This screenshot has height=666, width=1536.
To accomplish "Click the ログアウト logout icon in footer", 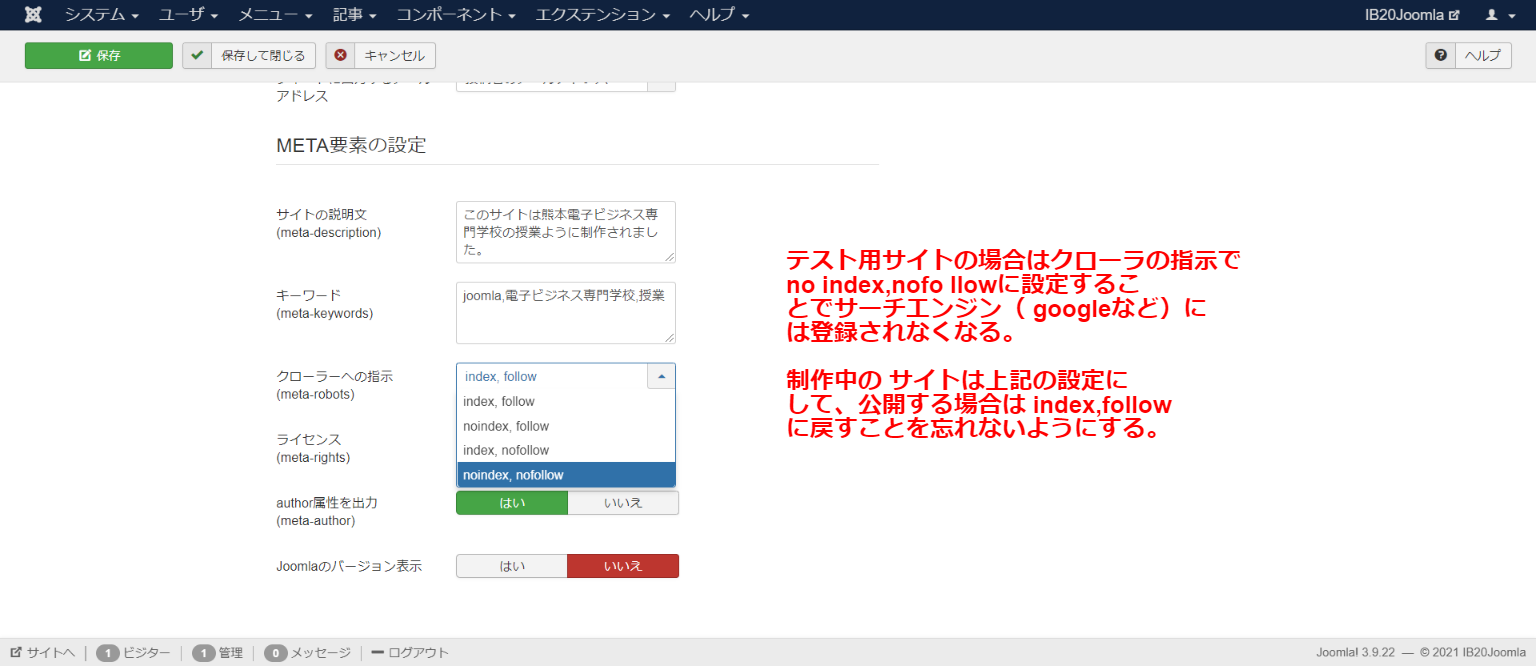I will pyautogui.click(x=378, y=653).
